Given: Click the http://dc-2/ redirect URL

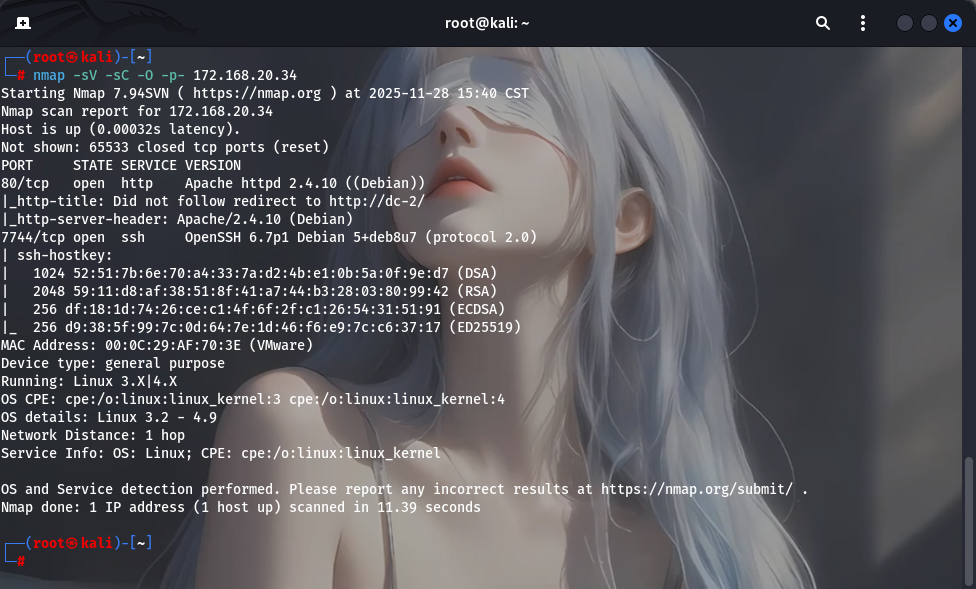Looking at the screenshot, I should click(x=377, y=201).
